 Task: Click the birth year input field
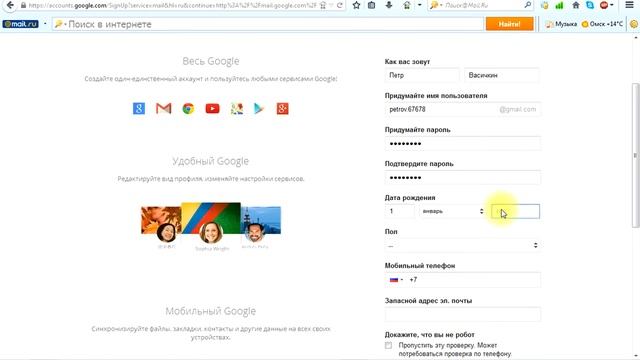click(516, 211)
